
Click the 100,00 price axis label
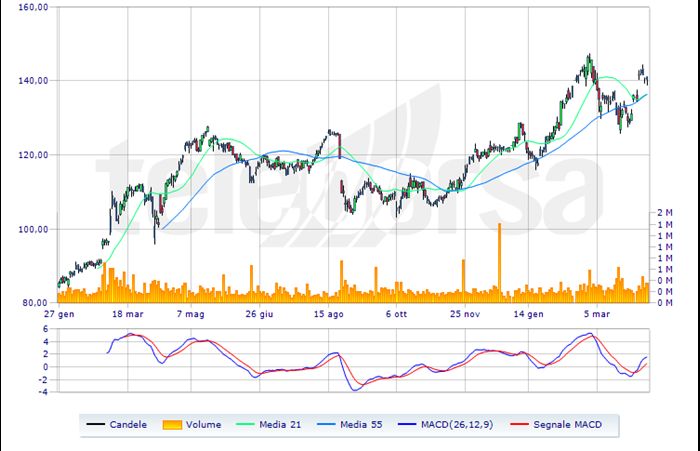coord(34,229)
